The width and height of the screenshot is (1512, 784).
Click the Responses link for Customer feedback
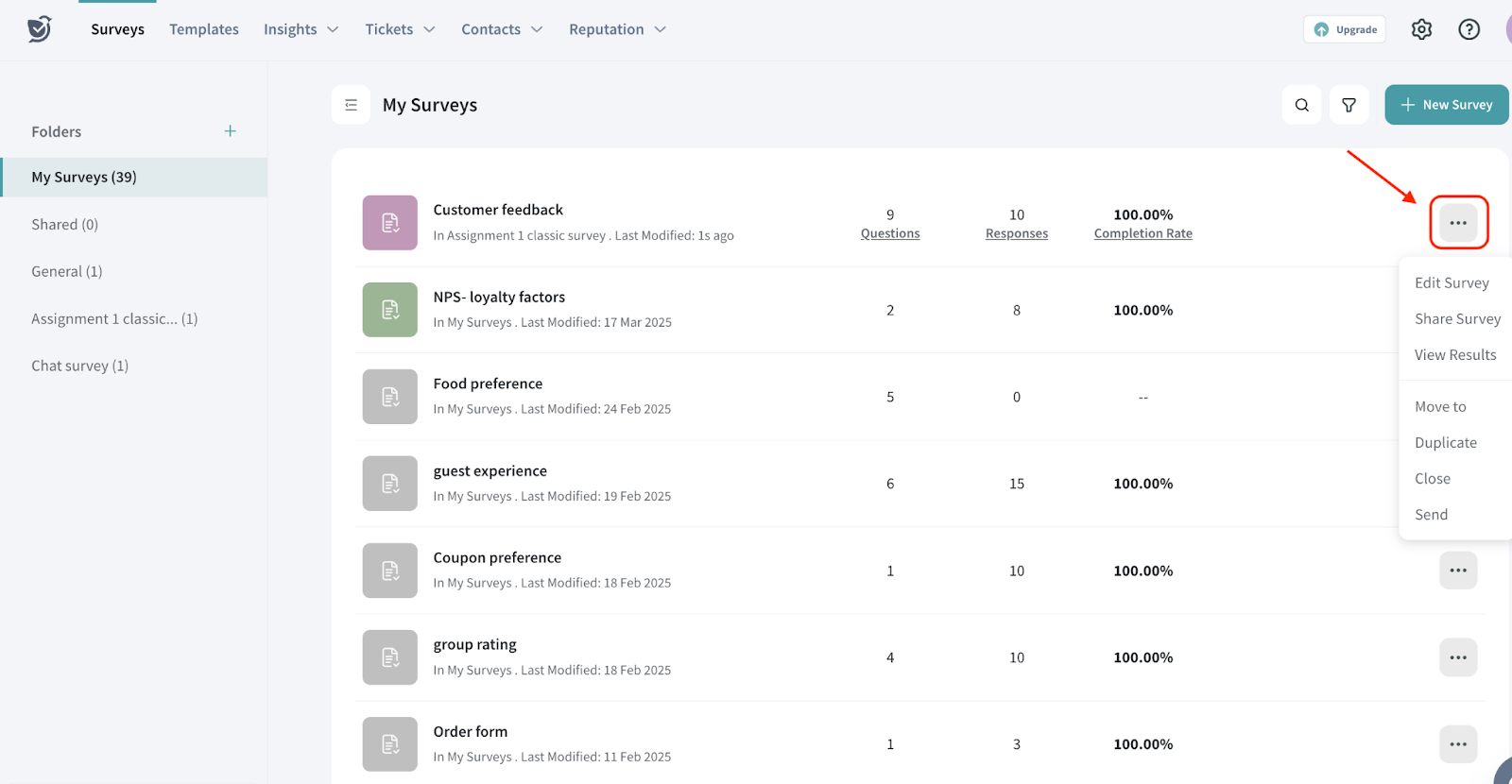click(1016, 233)
